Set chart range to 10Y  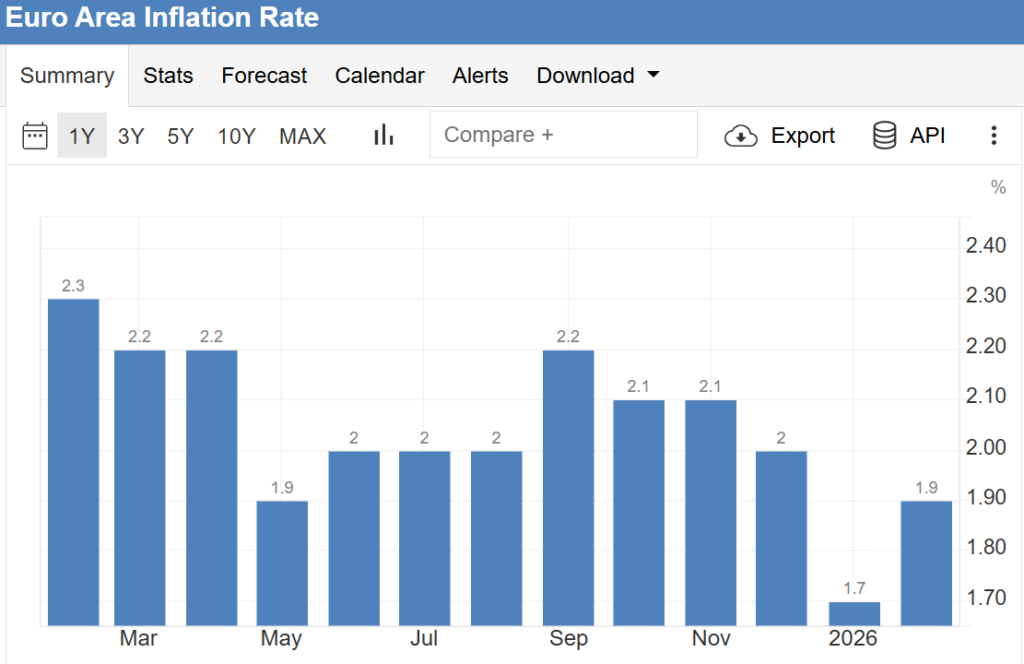click(x=237, y=136)
